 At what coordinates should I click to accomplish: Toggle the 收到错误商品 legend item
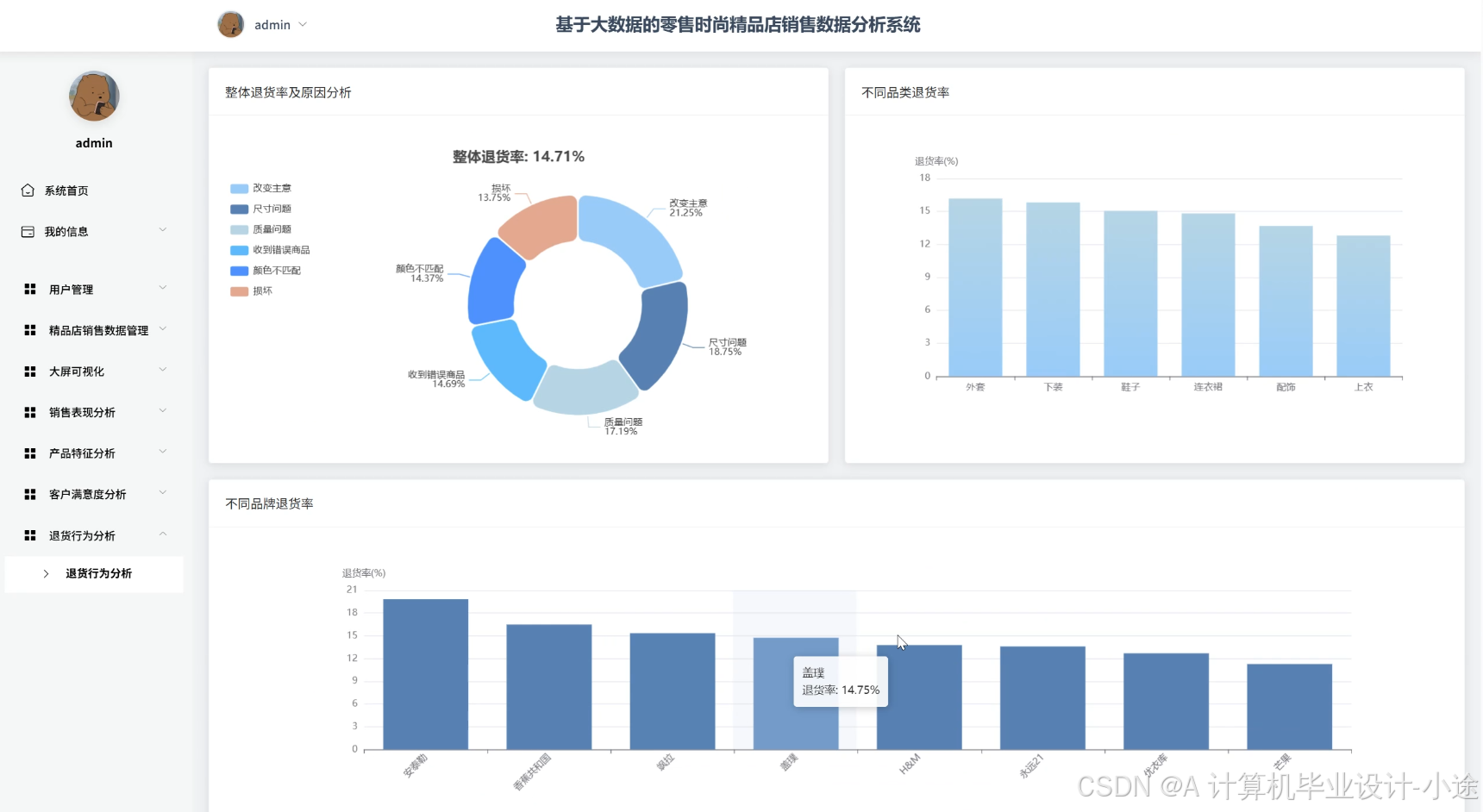tap(270, 250)
